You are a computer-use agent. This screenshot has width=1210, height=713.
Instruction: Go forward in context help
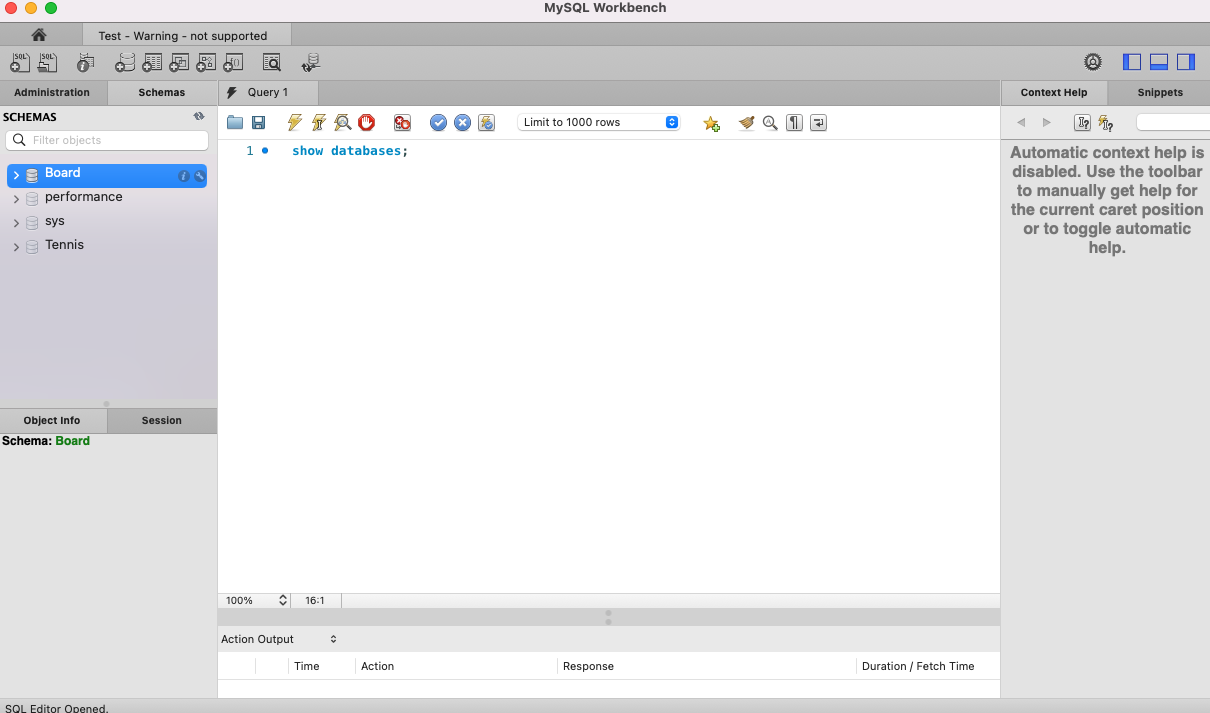tap(1047, 123)
